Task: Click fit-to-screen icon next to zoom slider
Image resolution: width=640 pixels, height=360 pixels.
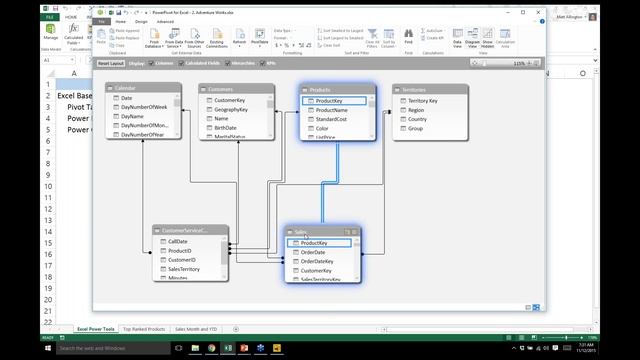Action: coord(537,63)
